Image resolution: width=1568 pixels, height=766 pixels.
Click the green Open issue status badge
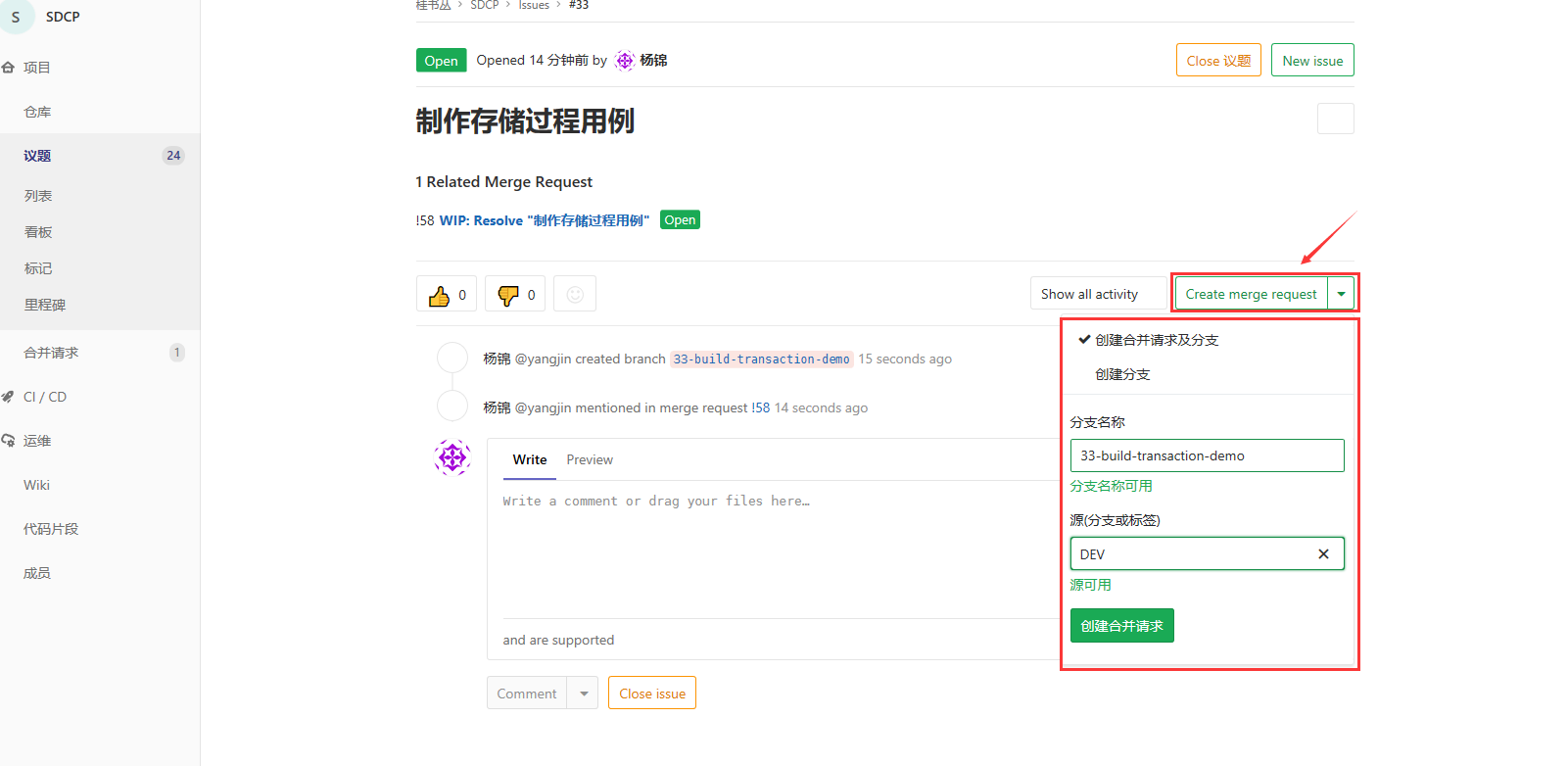pyautogui.click(x=441, y=61)
